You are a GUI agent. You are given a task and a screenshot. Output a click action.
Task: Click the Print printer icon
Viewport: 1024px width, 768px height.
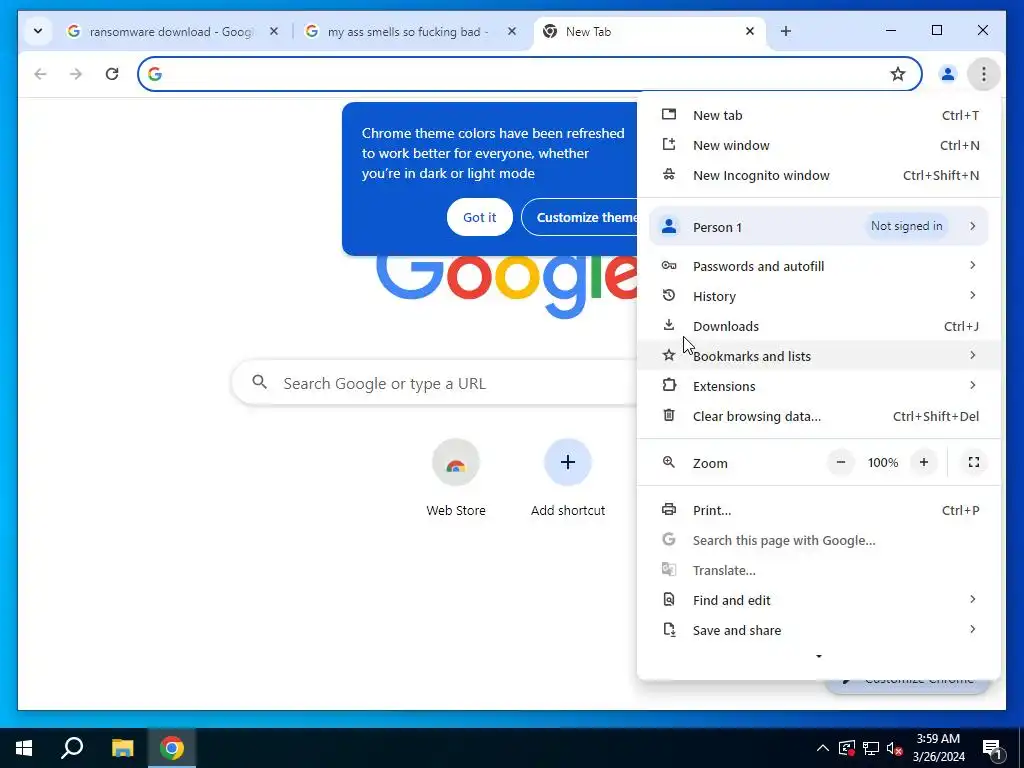coord(669,510)
